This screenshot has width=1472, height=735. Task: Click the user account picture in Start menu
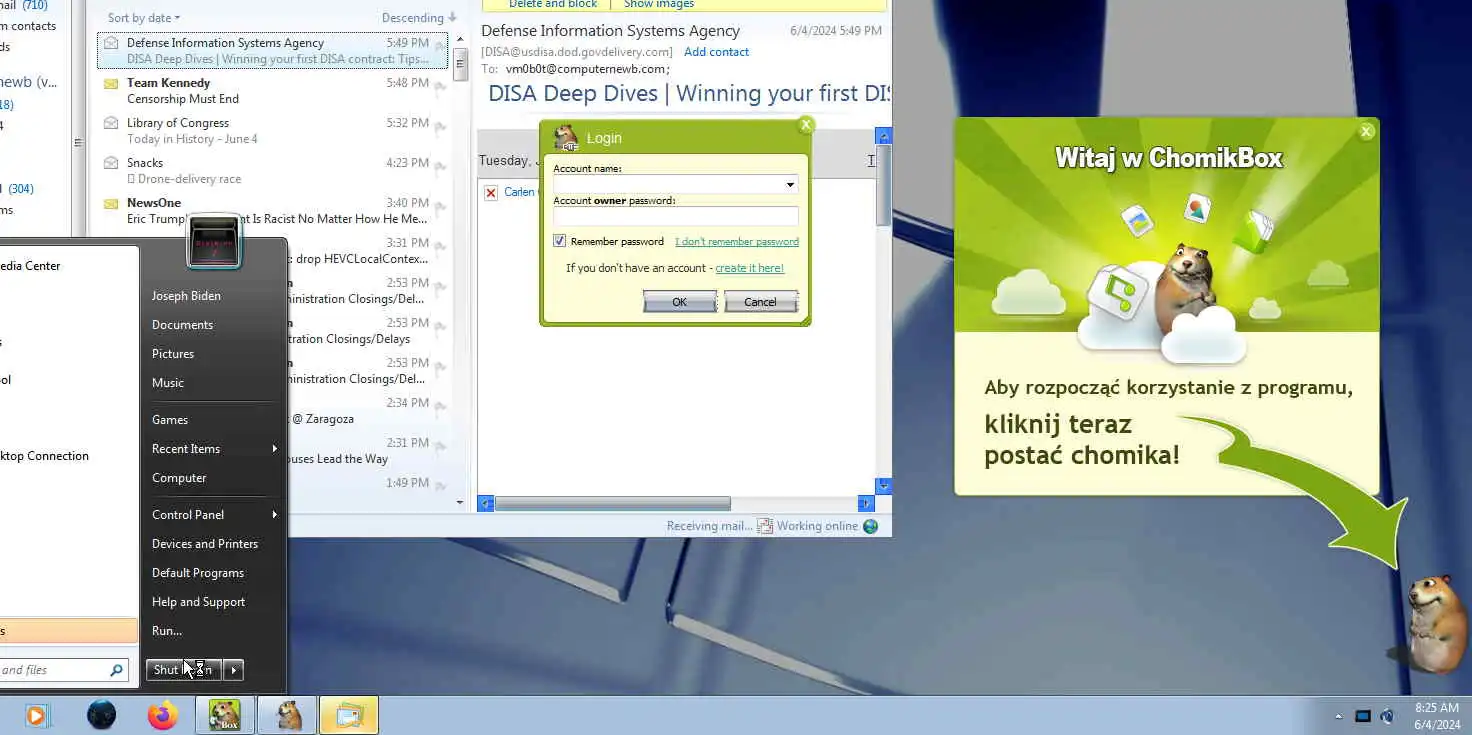click(x=214, y=242)
